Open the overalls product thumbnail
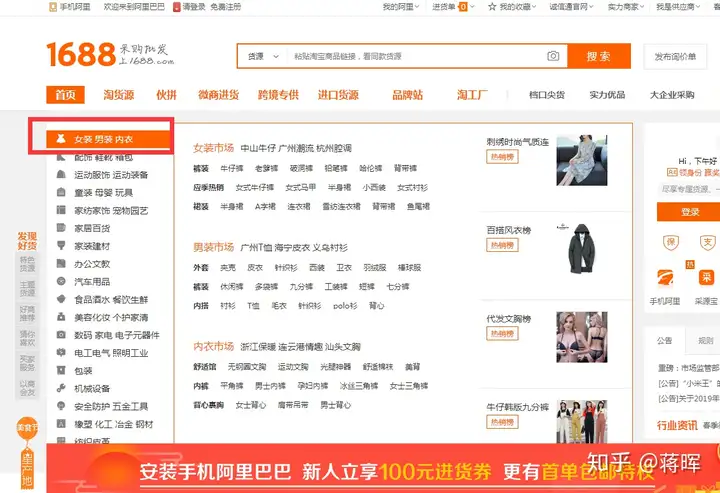720x493 pixels. (582, 421)
